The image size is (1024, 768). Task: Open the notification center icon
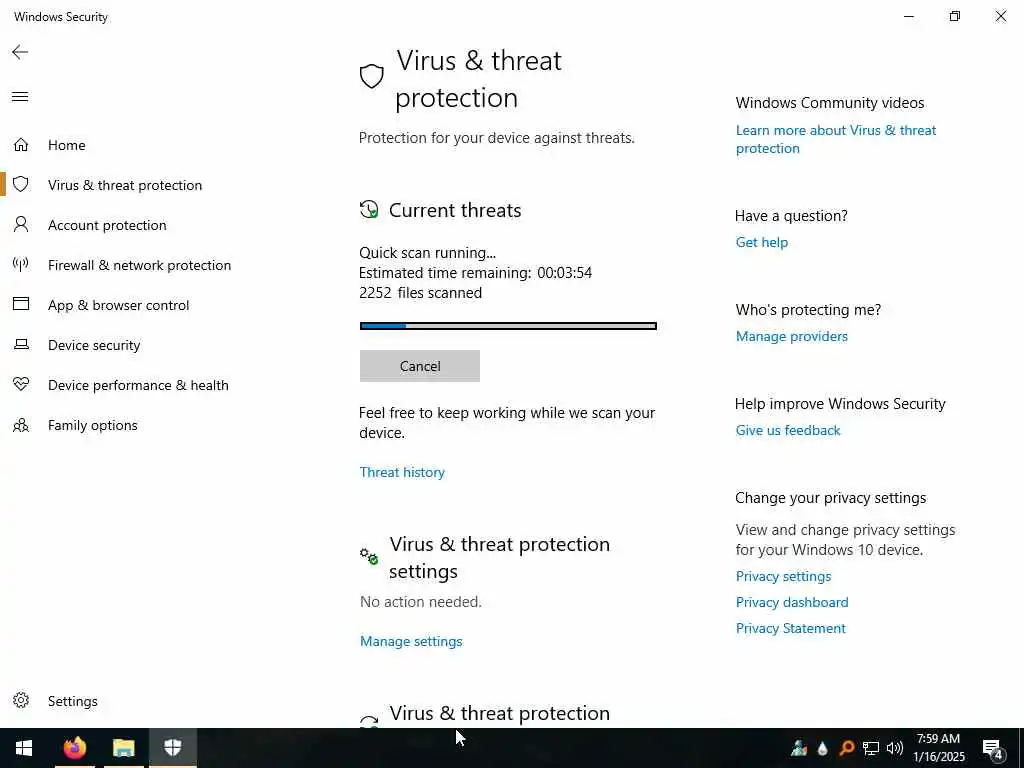[x=993, y=748]
